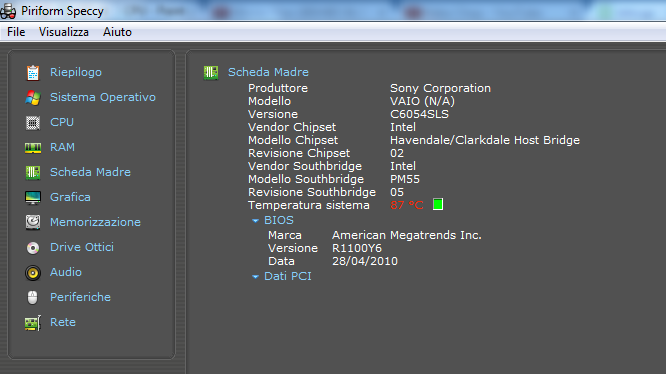Click the Memorizzazione hard drive icon
The height and width of the screenshot is (374, 666).
click(33, 222)
